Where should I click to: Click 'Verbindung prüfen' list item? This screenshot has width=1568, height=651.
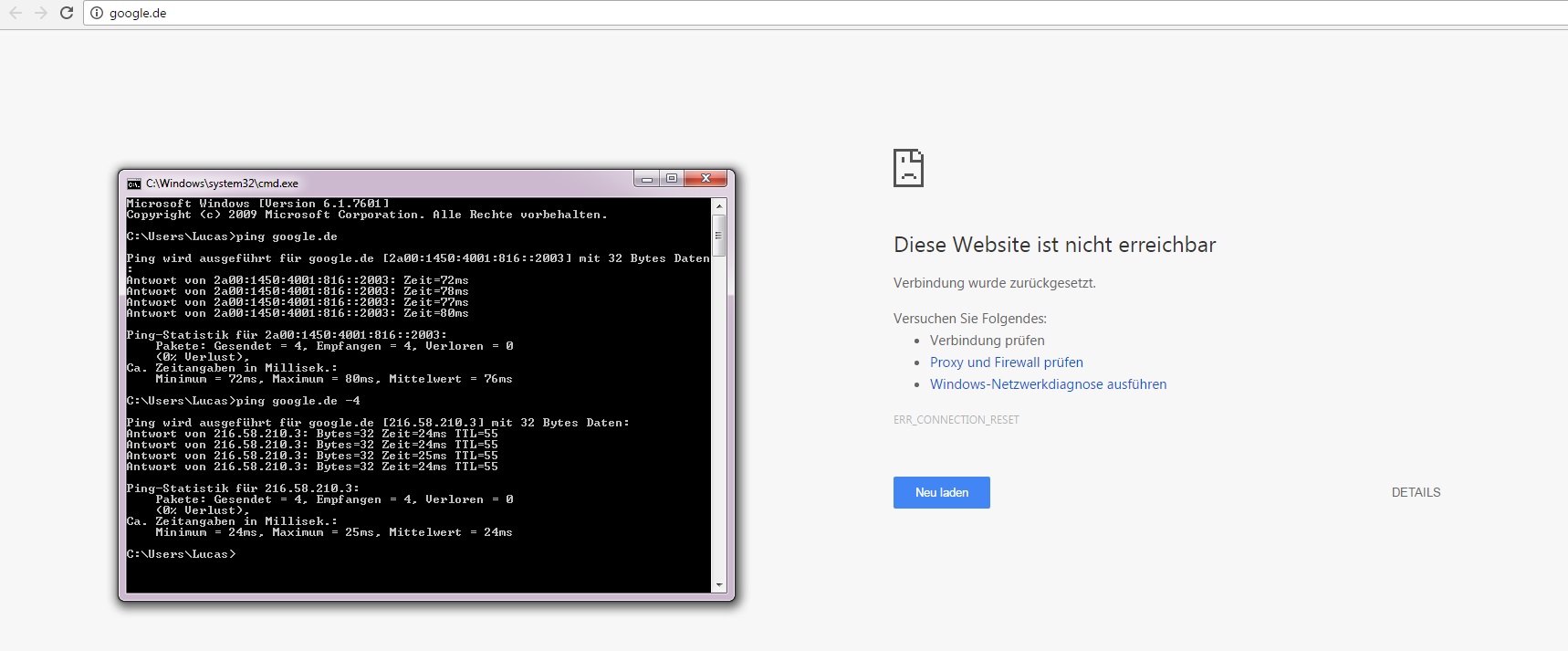click(x=988, y=341)
